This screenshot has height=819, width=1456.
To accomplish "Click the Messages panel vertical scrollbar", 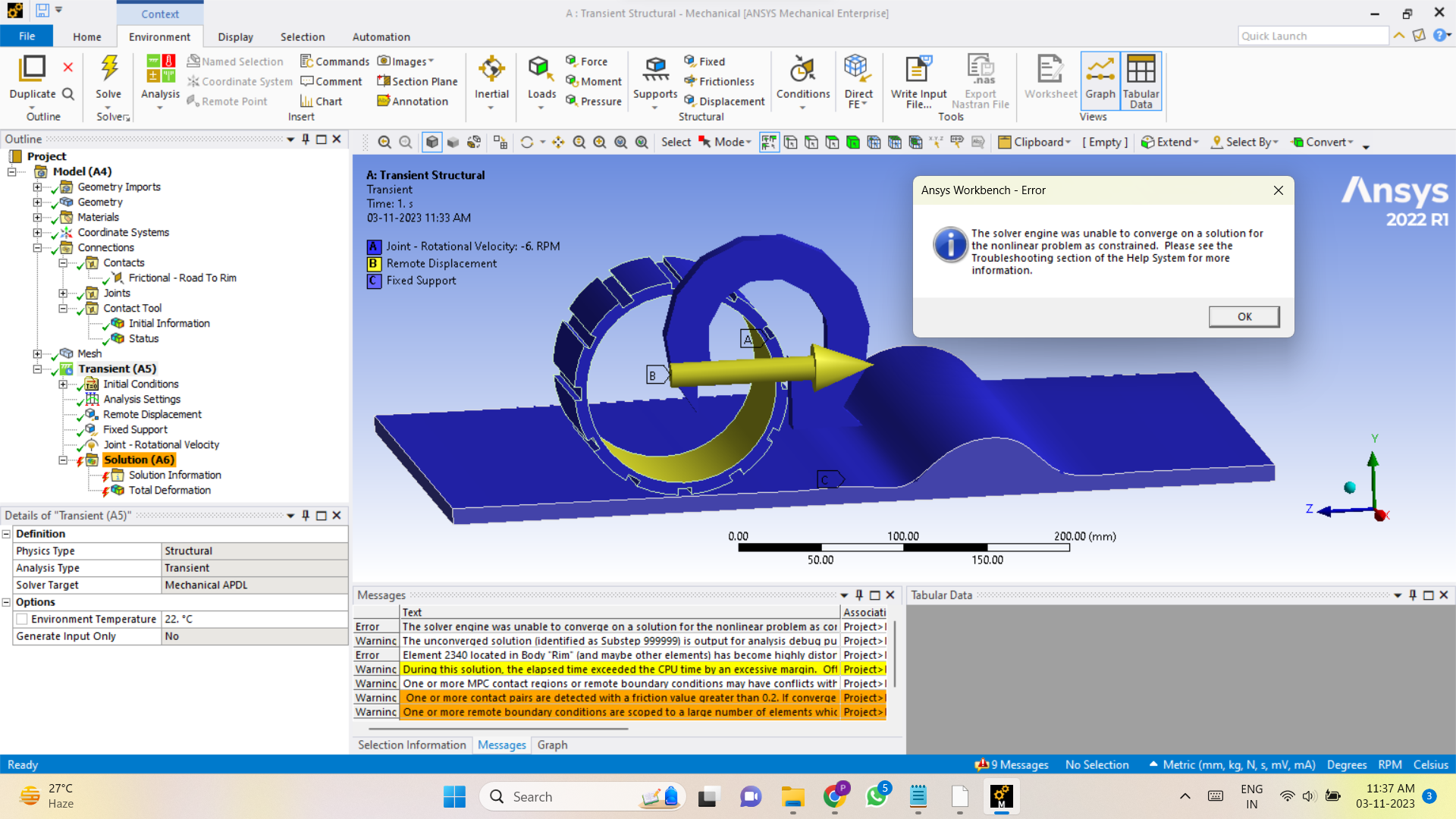I will point(895,654).
